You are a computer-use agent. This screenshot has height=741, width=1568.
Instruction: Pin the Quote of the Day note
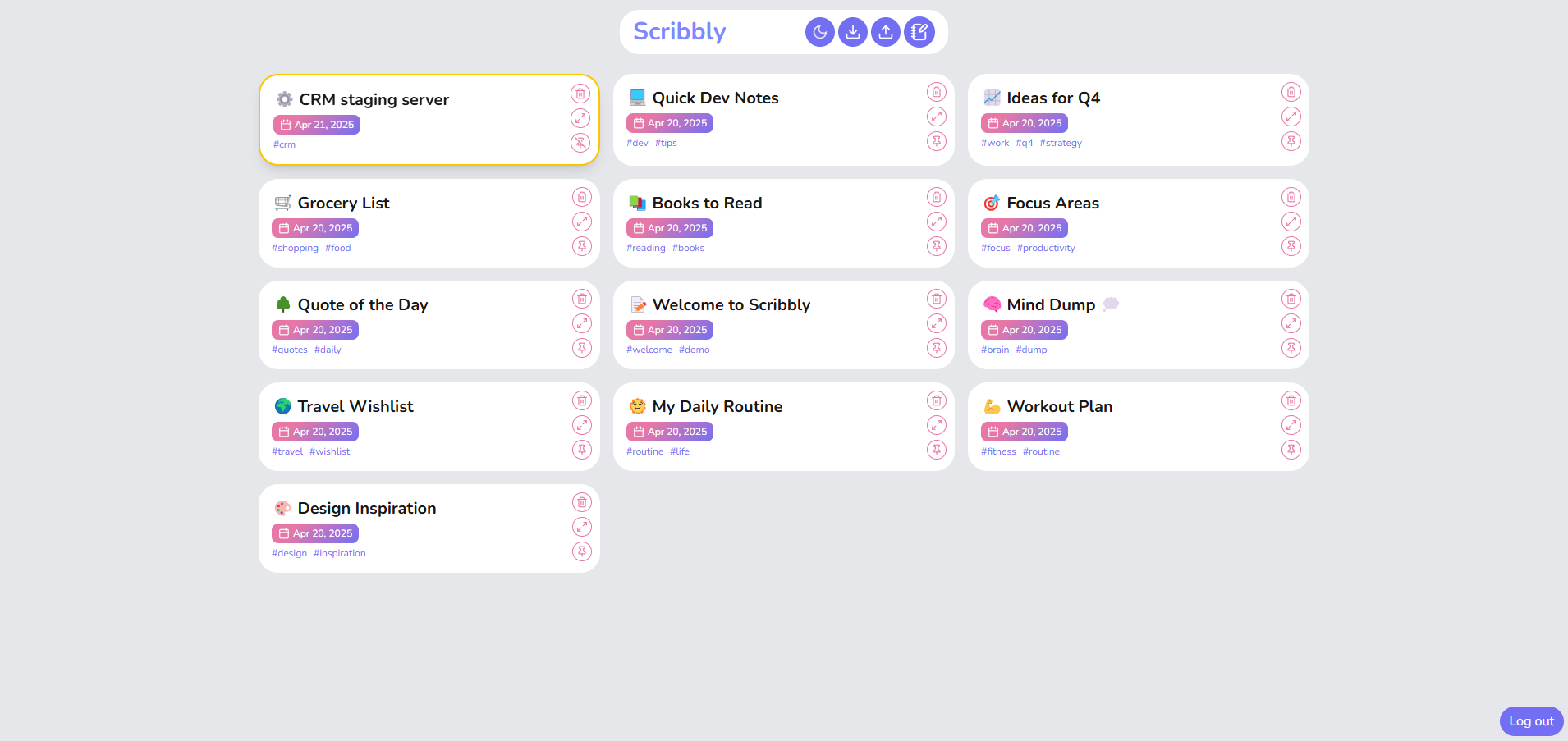coord(582,348)
